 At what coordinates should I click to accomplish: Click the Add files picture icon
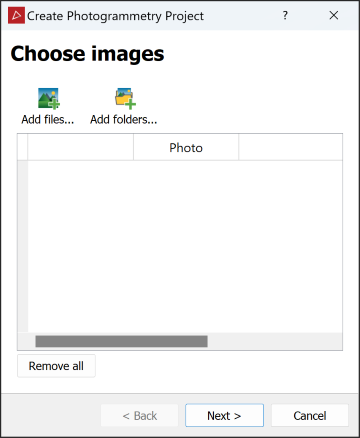tap(48, 98)
